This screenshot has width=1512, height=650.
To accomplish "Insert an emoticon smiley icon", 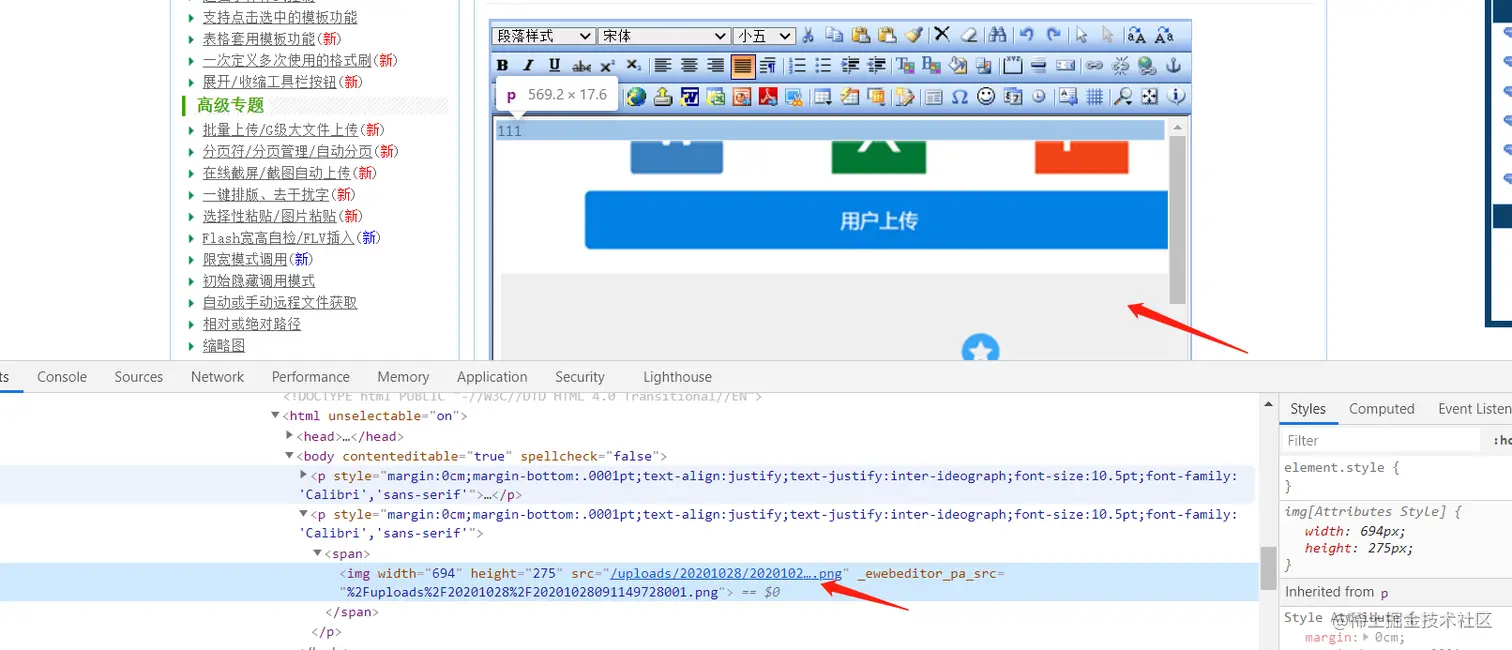I will pyautogui.click(x=986, y=96).
